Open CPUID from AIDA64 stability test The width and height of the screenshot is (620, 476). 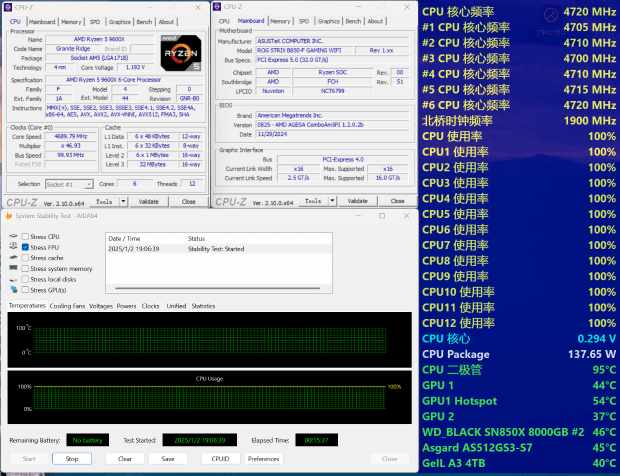[220, 459]
